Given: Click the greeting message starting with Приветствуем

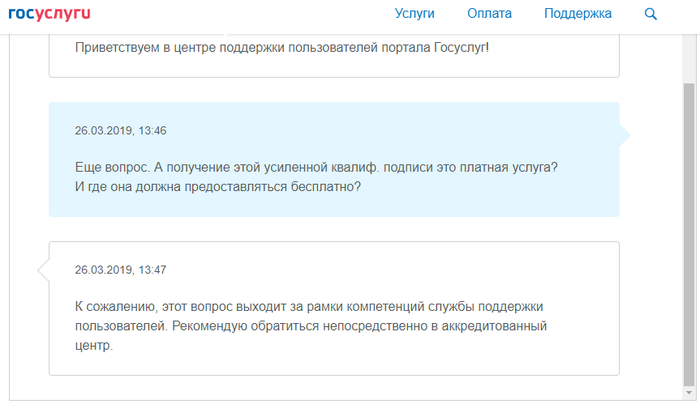Looking at the screenshot, I should pos(282,47).
